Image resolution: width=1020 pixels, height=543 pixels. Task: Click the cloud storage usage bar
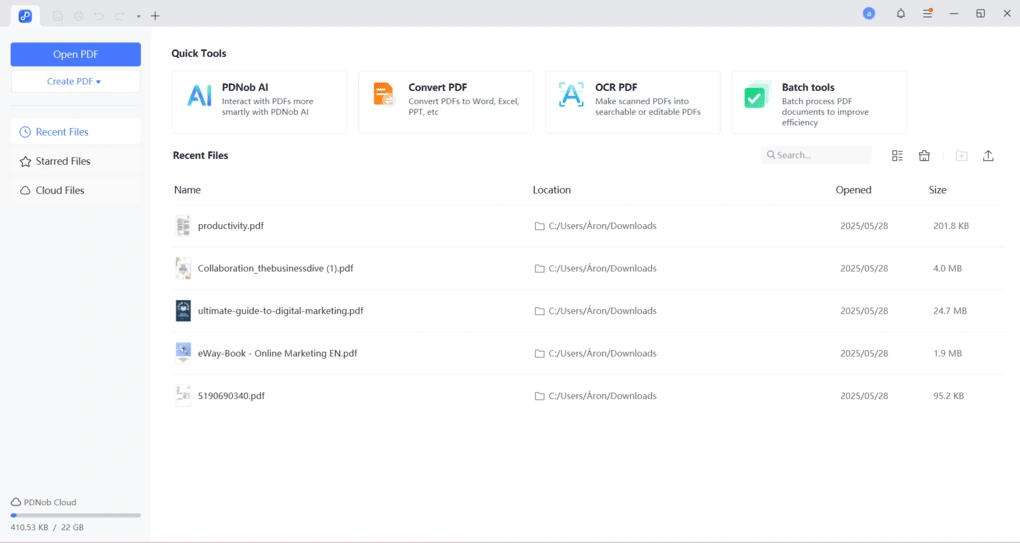[x=75, y=516]
